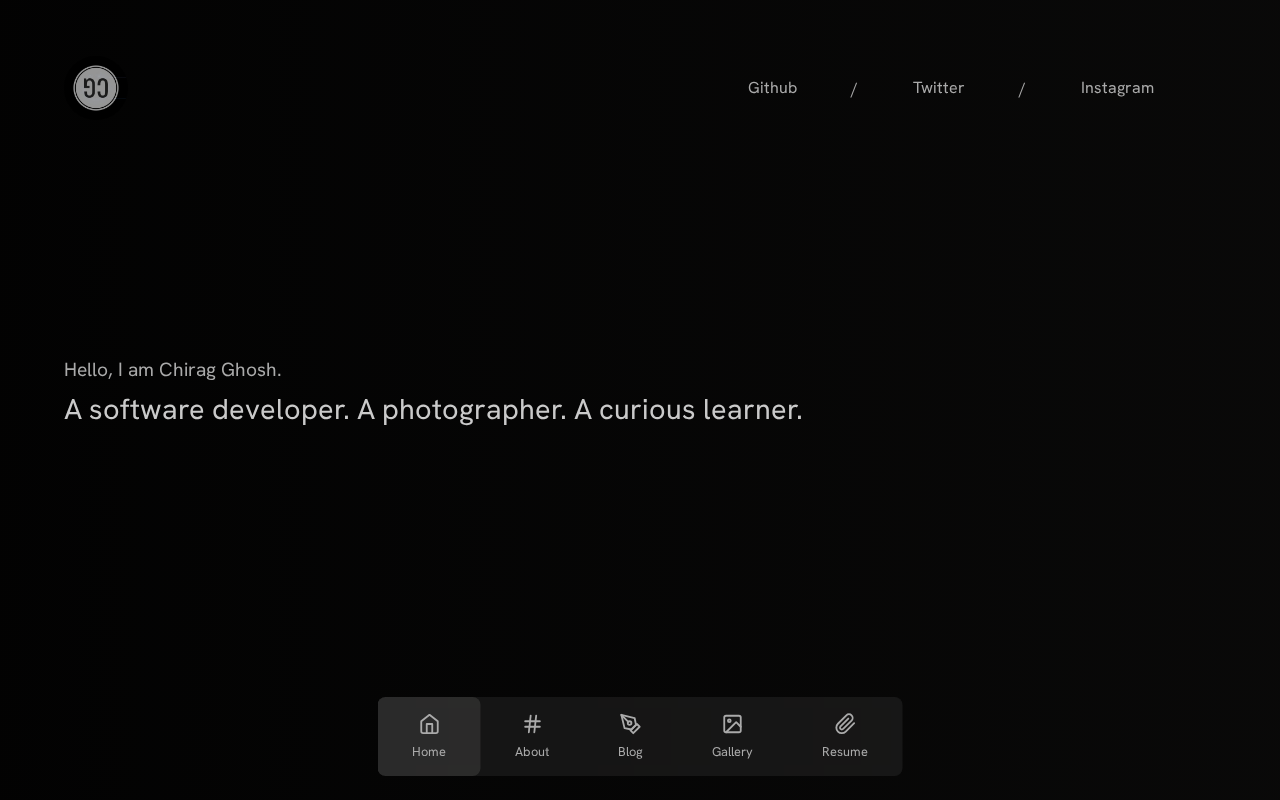Screen dimensions: 1280x800
Task: Click the word "photographer" in the tagline
Action: click(x=473, y=410)
